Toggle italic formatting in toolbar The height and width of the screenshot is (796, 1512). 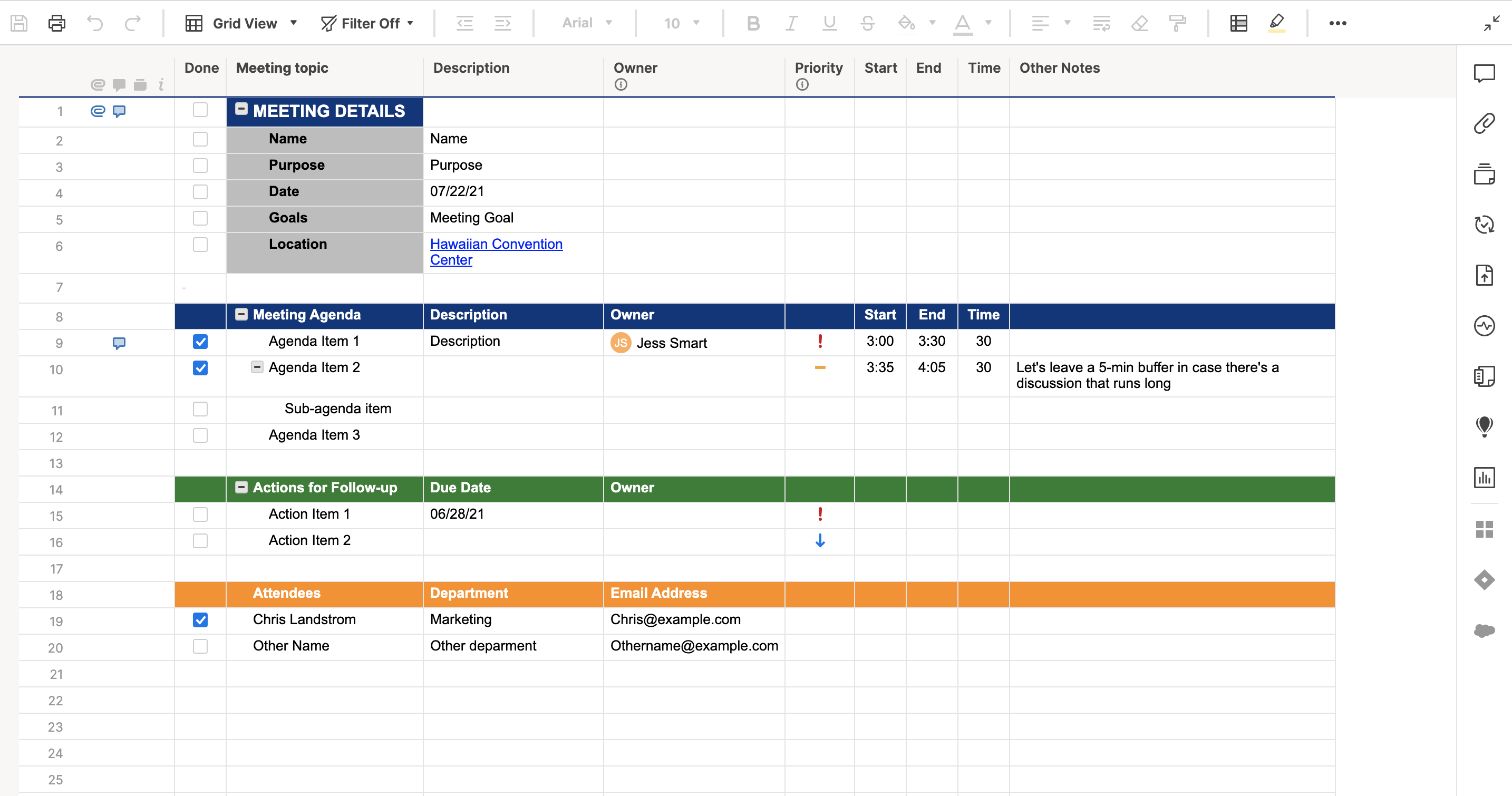pos(791,22)
